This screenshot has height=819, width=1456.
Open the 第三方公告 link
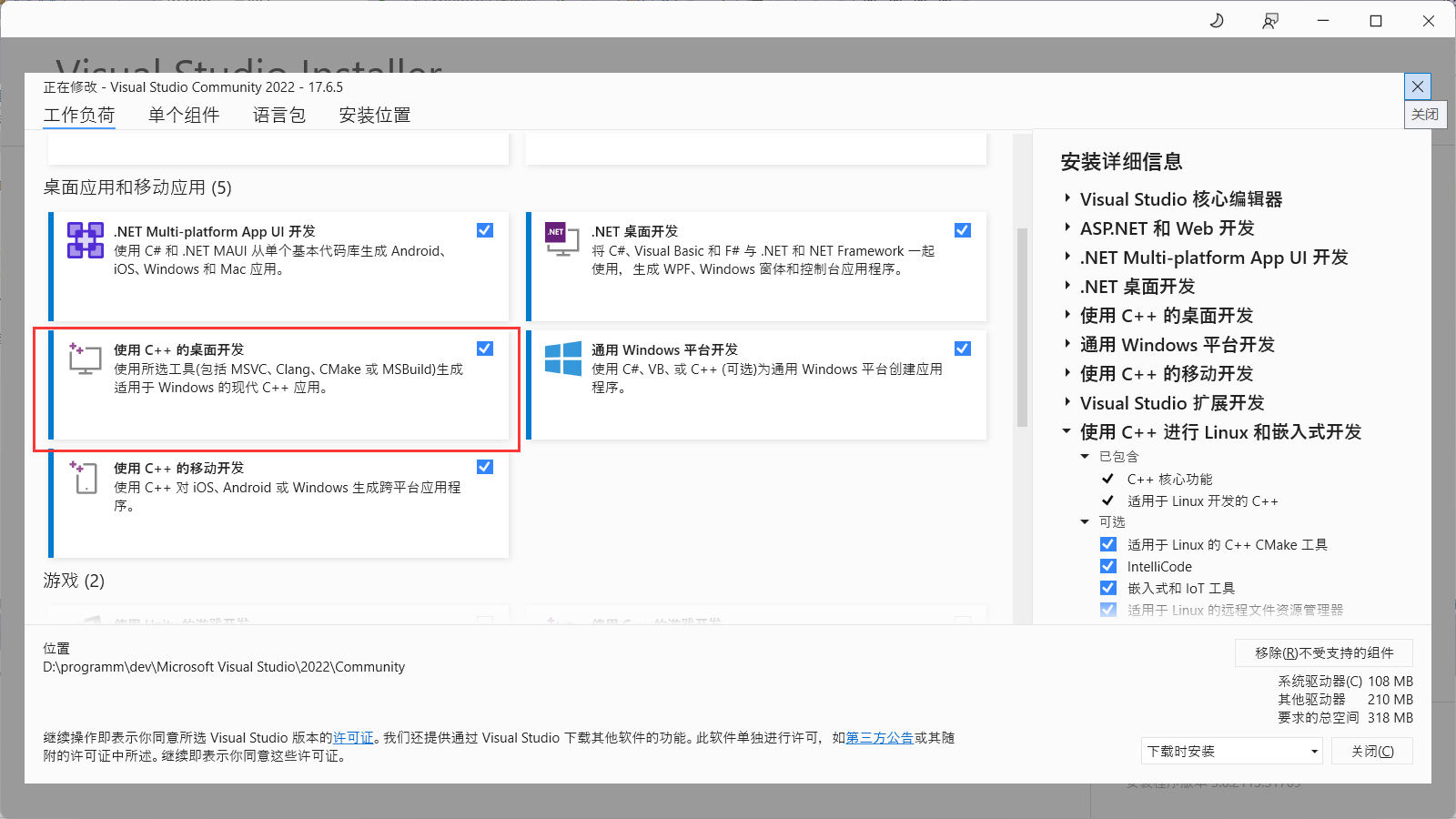click(880, 737)
